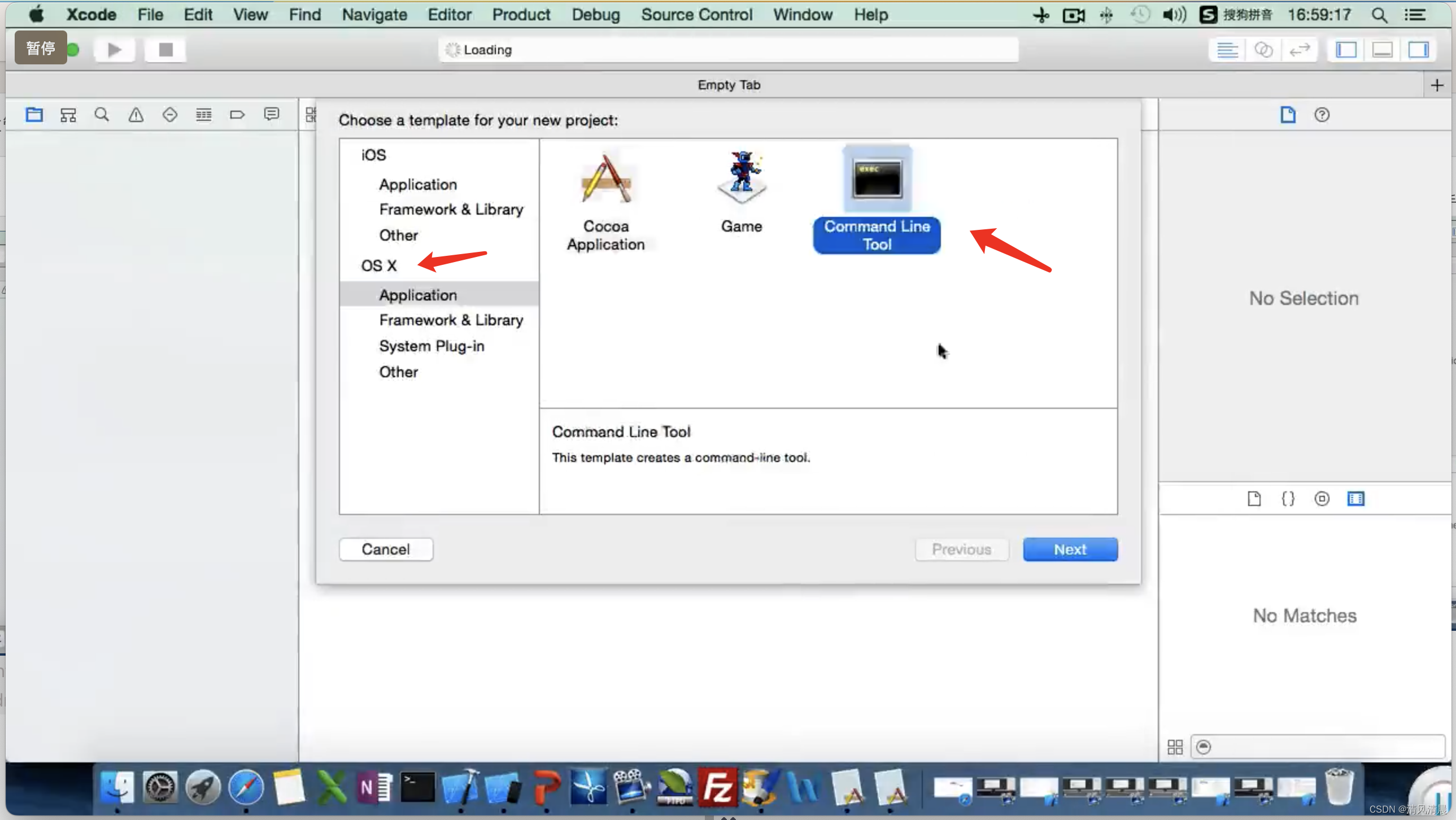Select iOS framework & Library category
Image resolution: width=1456 pixels, height=820 pixels.
click(x=451, y=209)
